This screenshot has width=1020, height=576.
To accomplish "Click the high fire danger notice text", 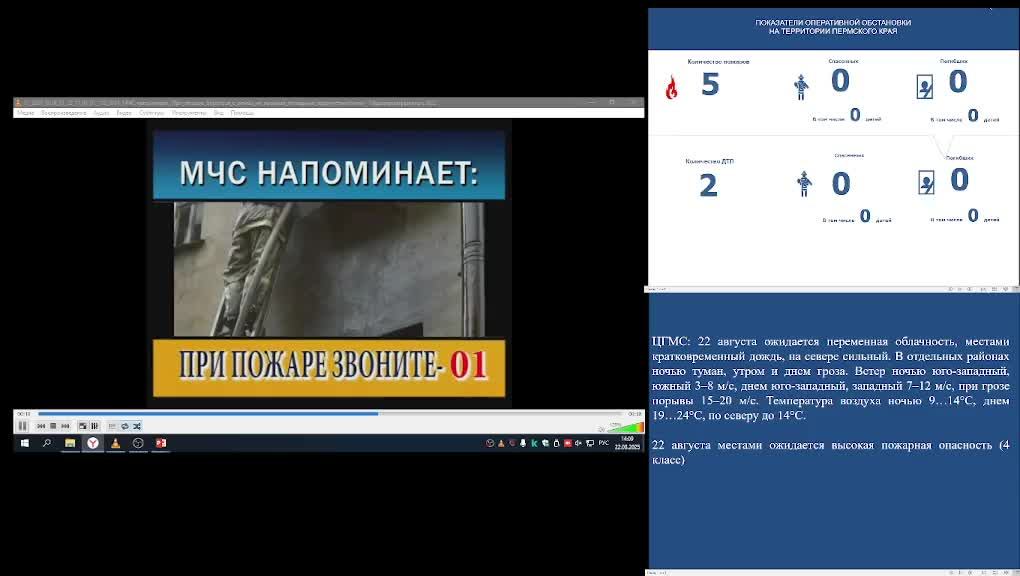I will click(x=831, y=452).
